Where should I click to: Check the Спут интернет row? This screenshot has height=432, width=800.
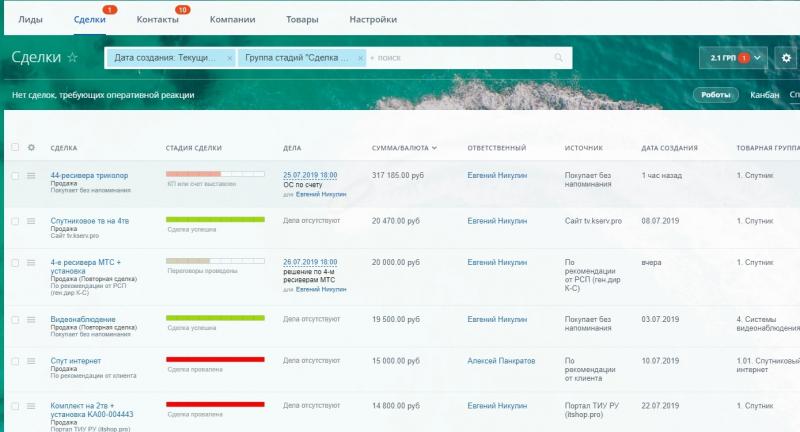(x=15, y=361)
